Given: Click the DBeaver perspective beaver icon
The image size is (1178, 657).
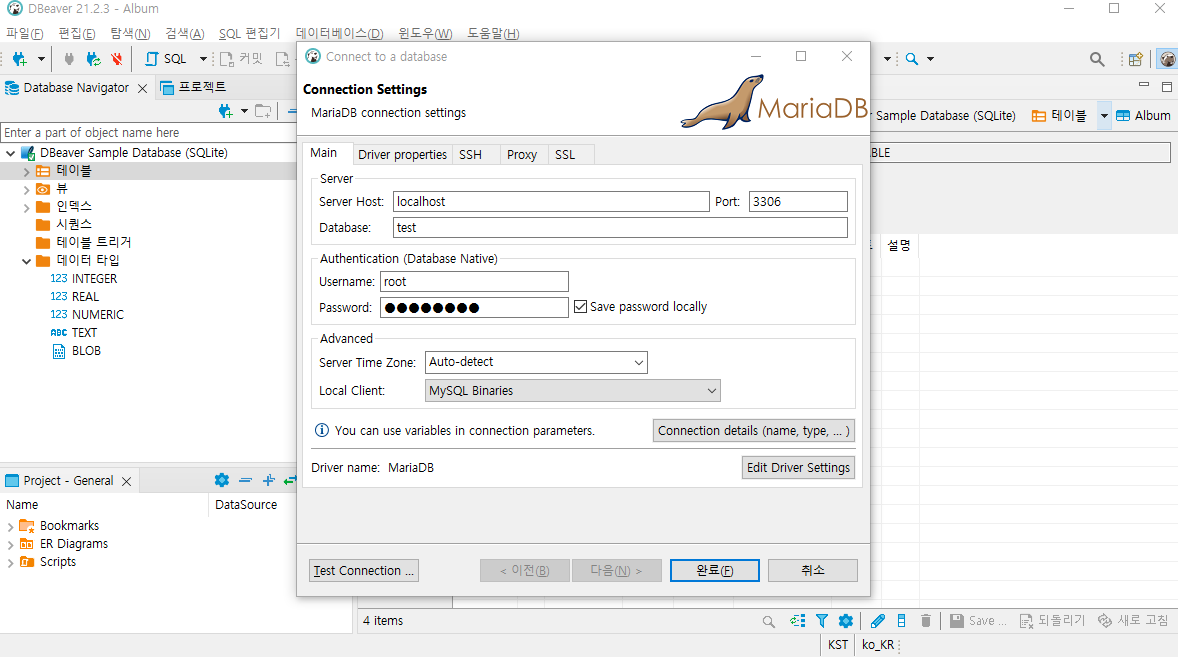Looking at the screenshot, I should click(1167, 59).
